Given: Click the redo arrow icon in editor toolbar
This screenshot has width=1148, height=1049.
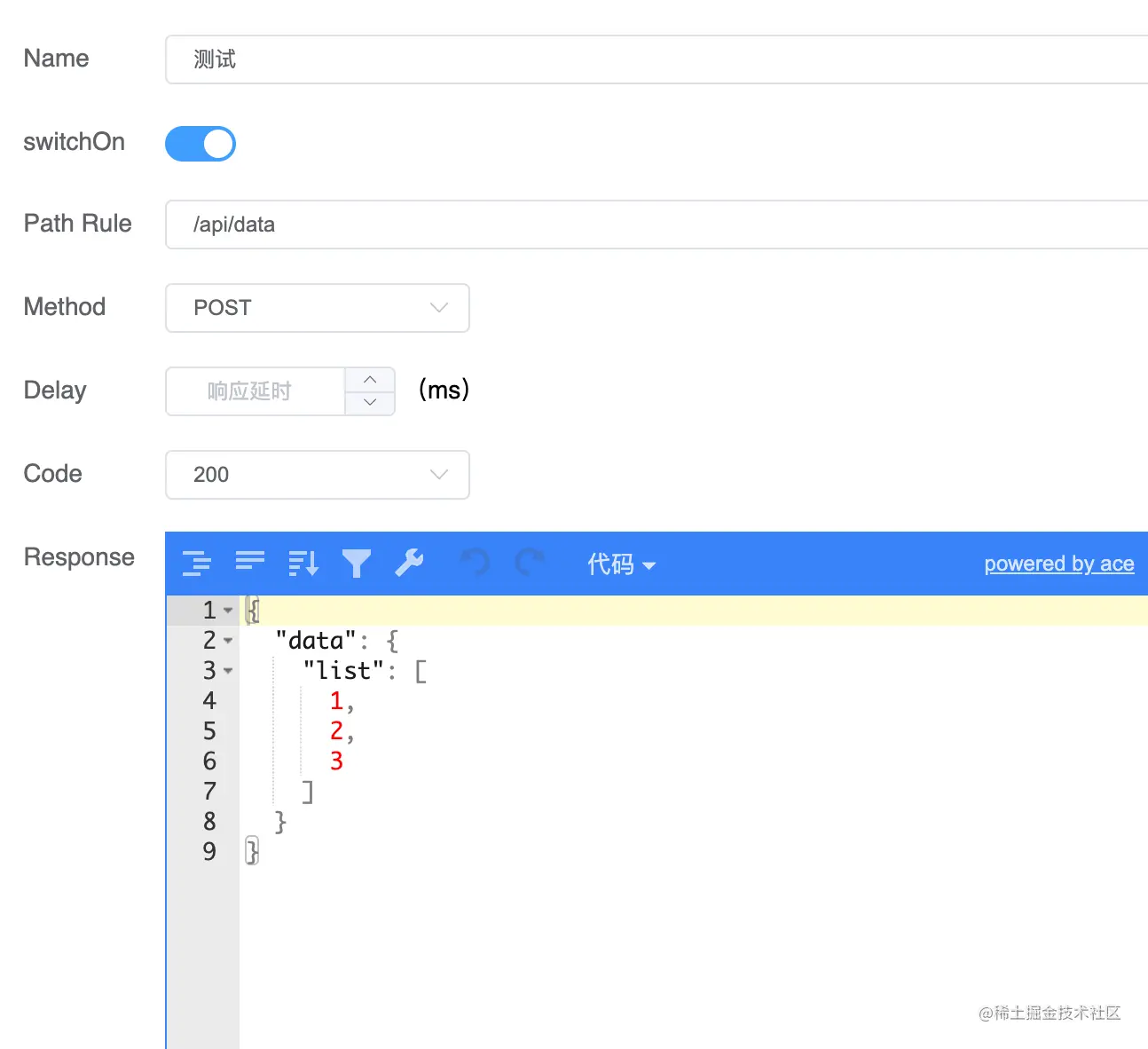Looking at the screenshot, I should point(530,564).
